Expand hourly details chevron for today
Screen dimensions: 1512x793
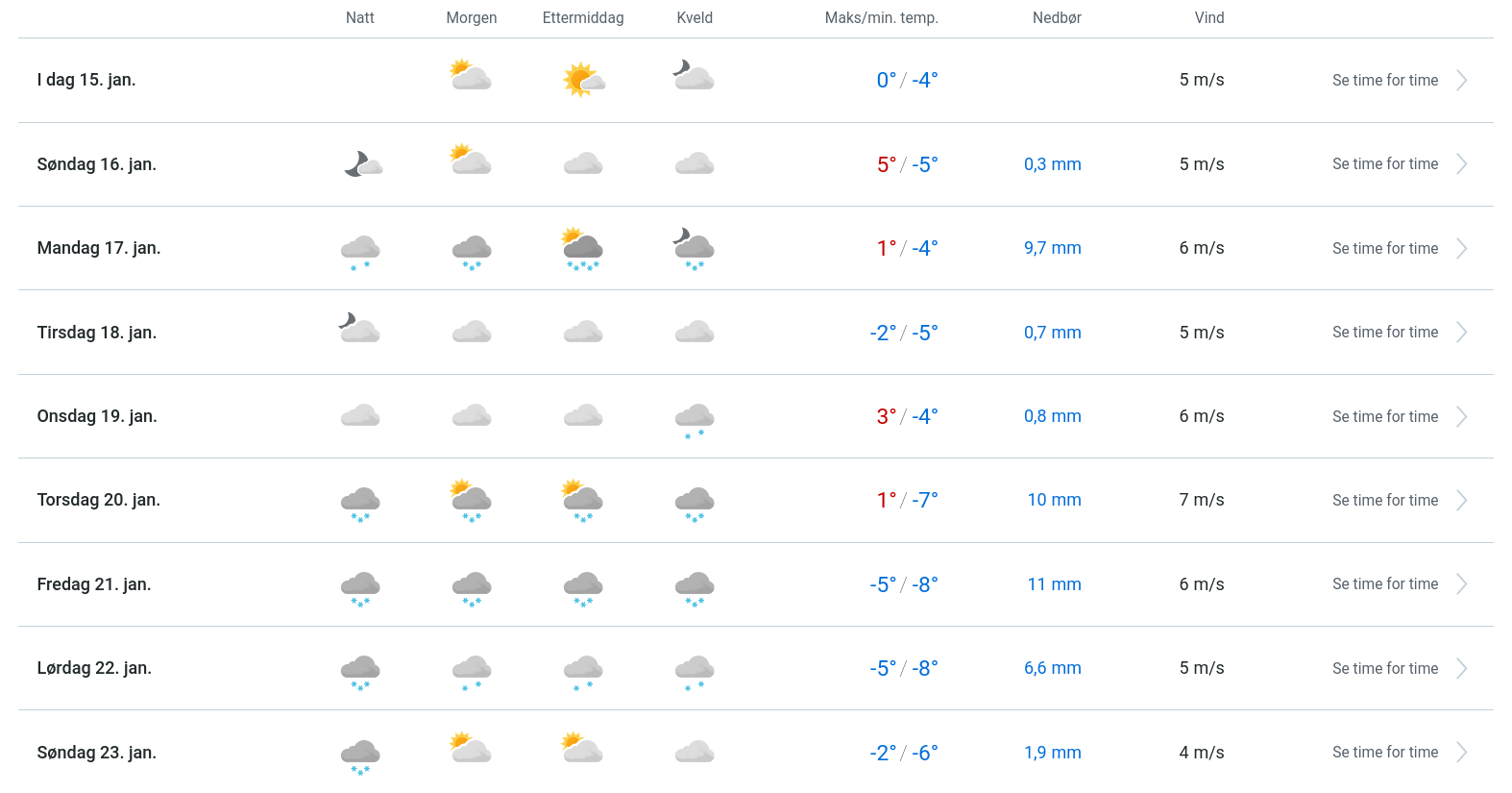click(x=1461, y=81)
